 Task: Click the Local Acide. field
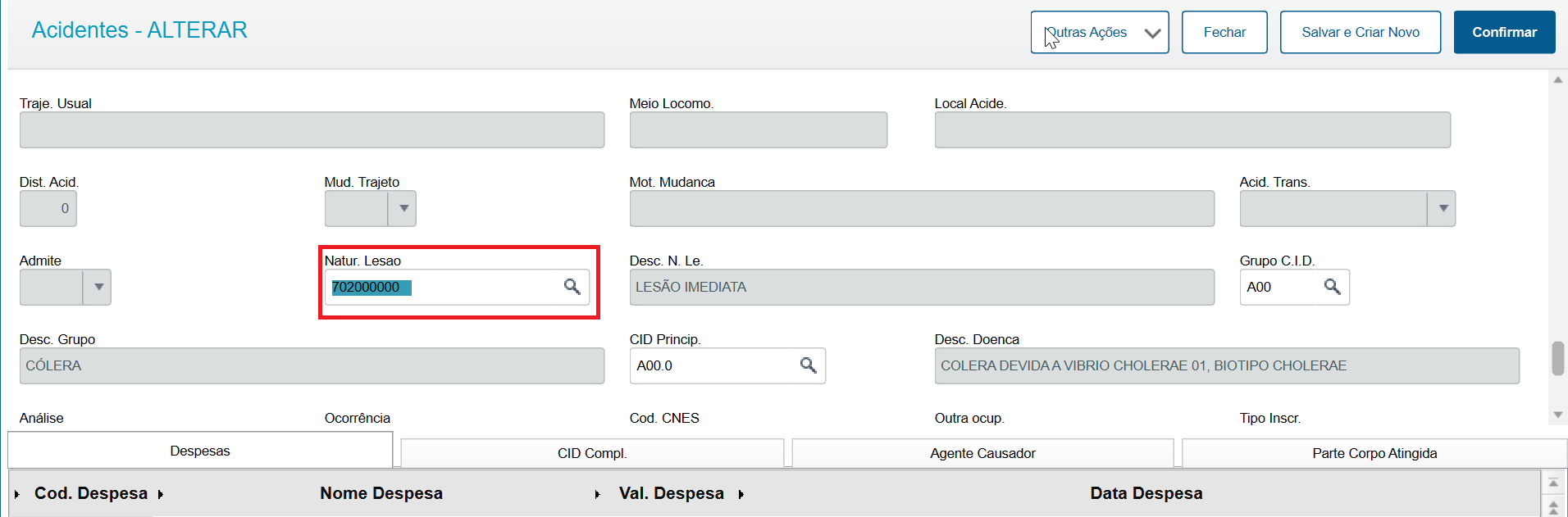click(x=1192, y=129)
